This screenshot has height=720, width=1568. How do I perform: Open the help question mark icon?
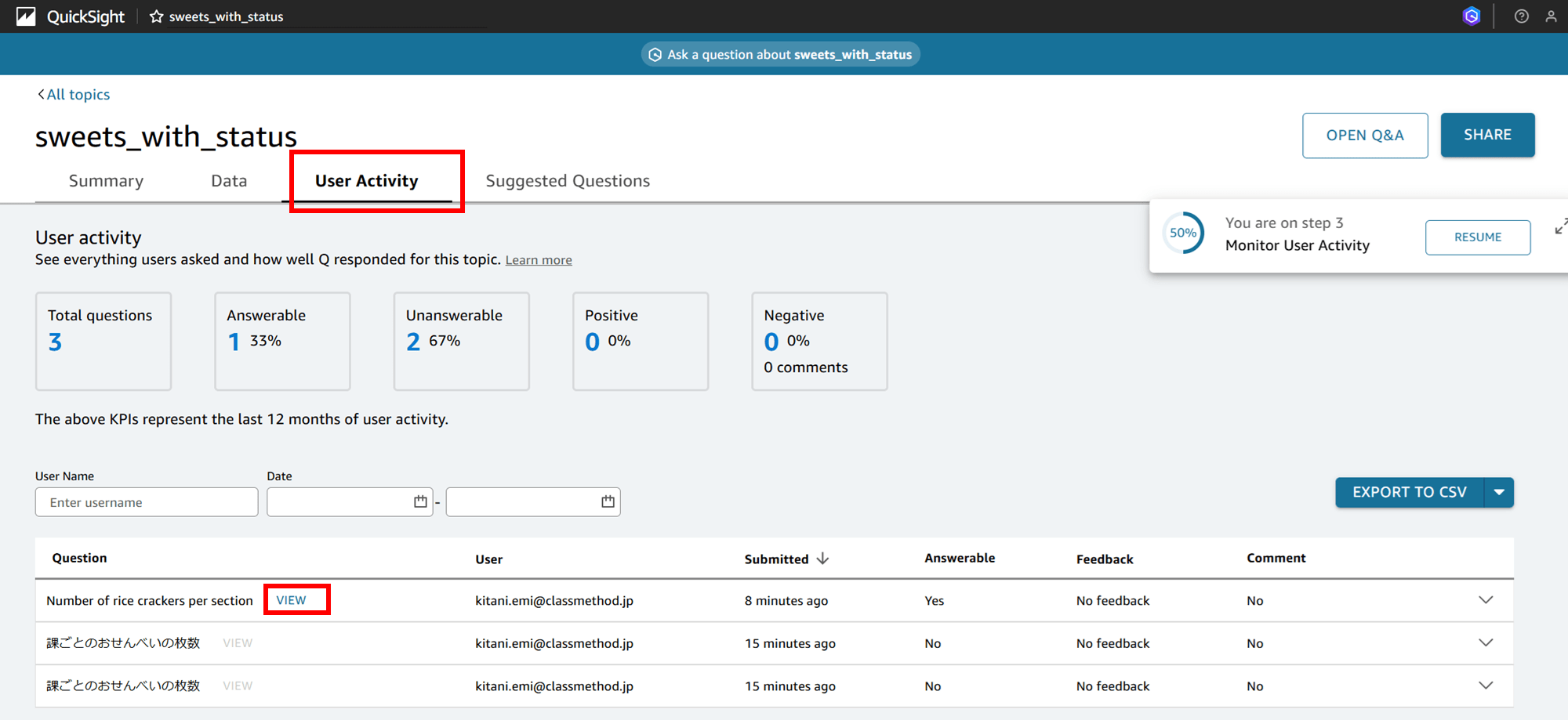click(x=1522, y=16)
